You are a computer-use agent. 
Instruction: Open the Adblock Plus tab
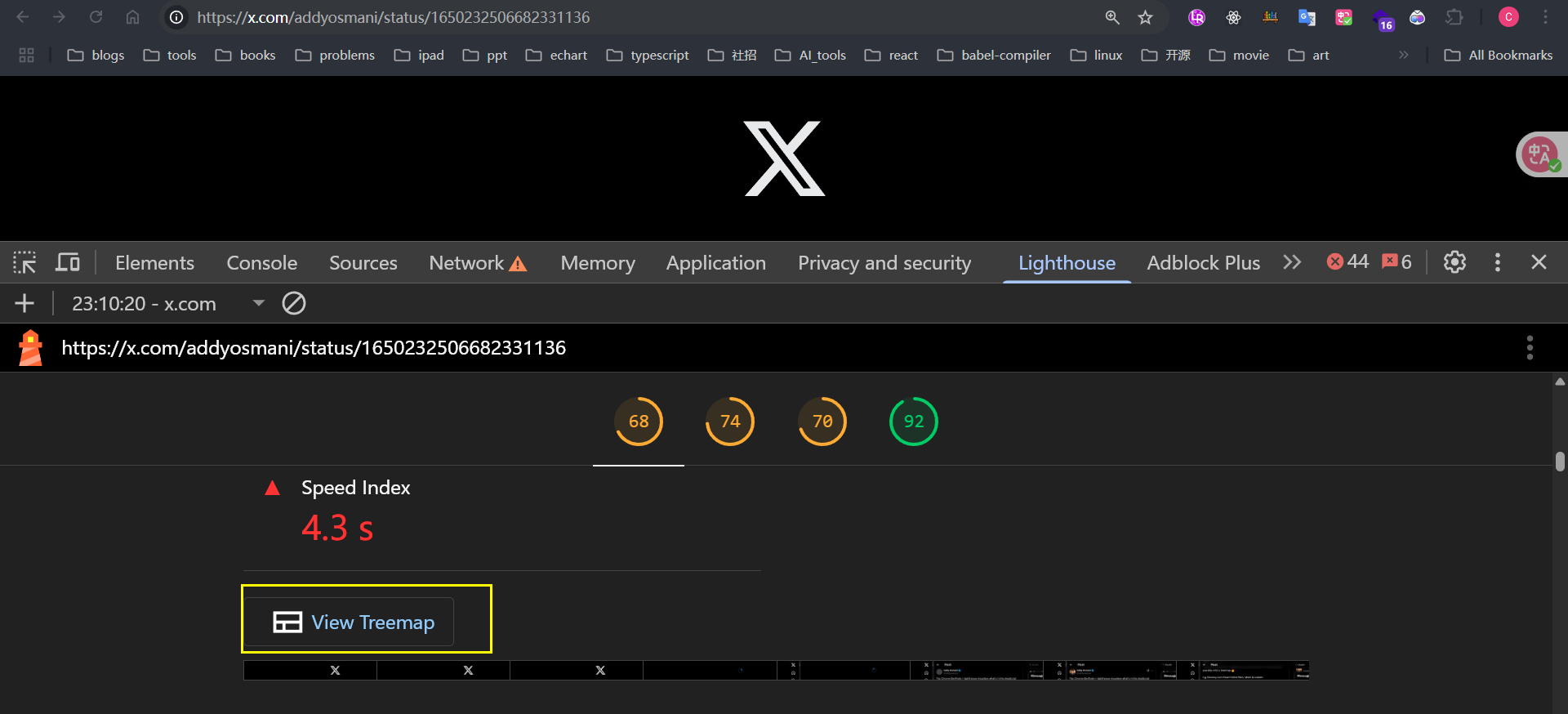click(x=1203, y=262)
